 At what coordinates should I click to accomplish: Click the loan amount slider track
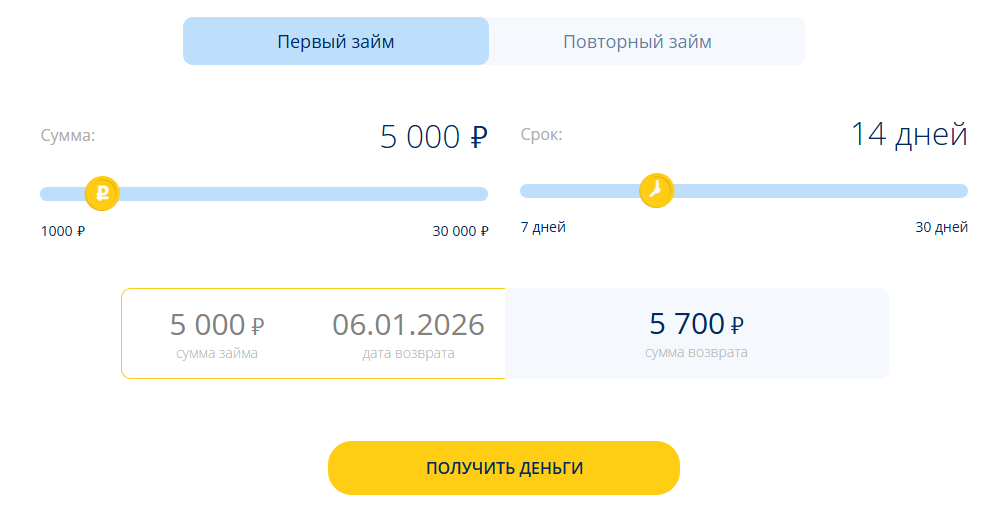click(x=300, y=194)
